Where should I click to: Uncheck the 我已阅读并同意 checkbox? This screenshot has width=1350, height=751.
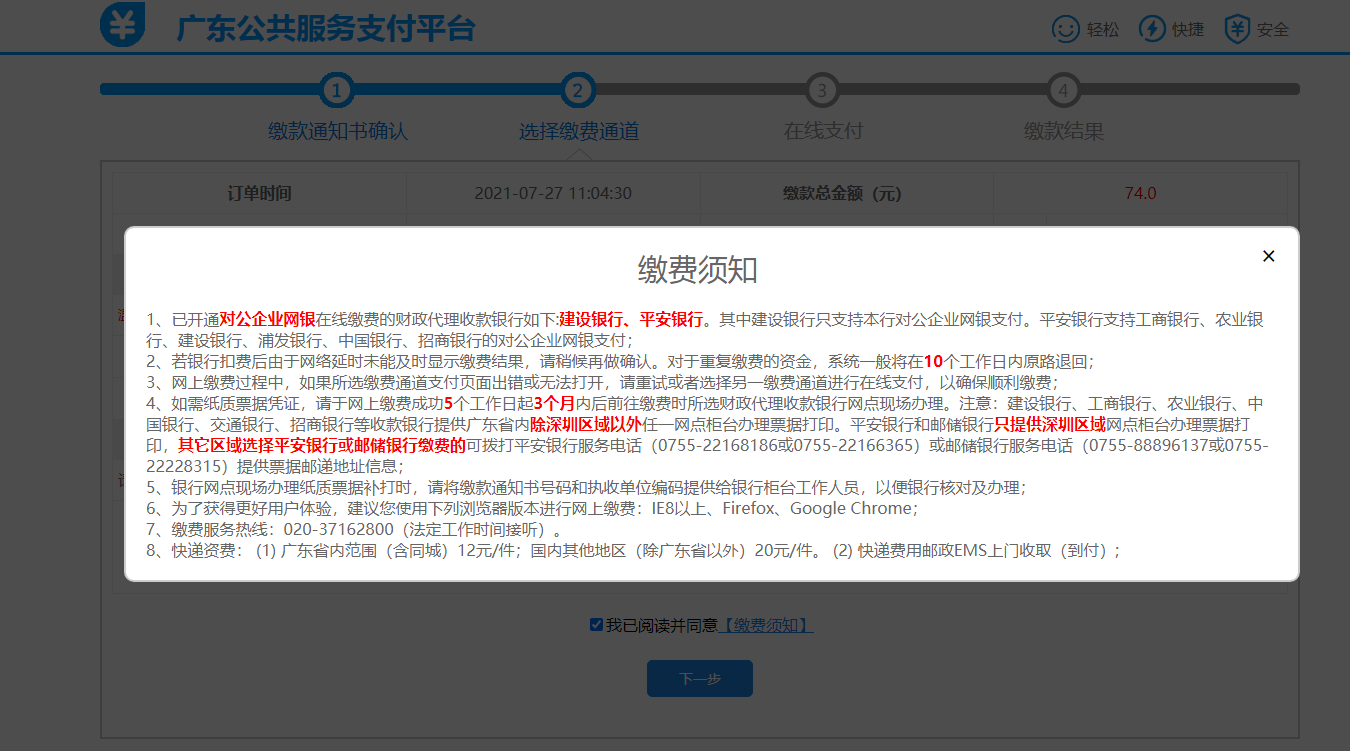tap(596, 625)
